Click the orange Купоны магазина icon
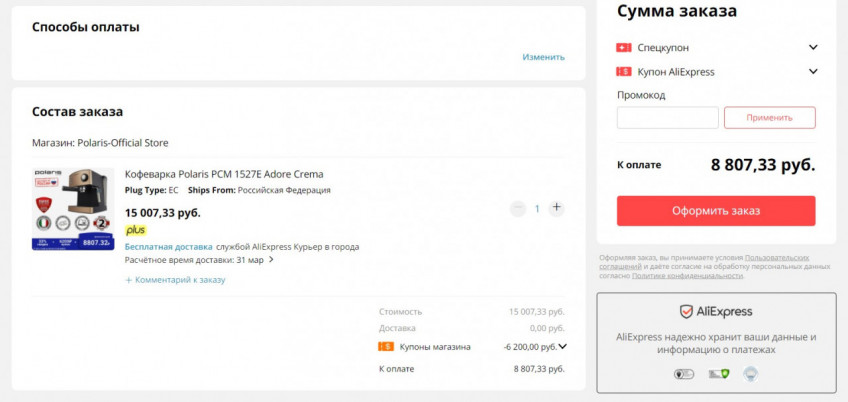 click(x=386, y=347)
